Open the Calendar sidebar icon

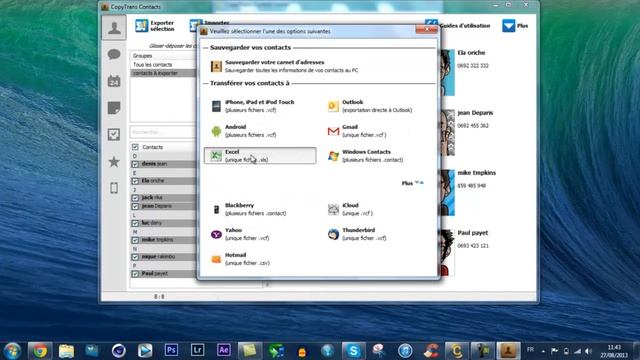tap(114, 81)
